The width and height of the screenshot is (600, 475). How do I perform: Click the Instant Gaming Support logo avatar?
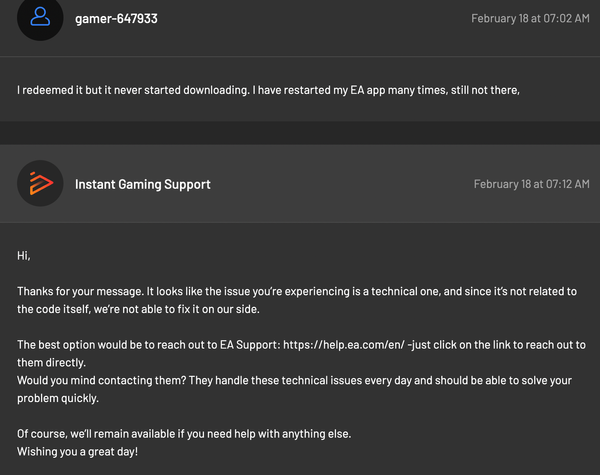tap(41, 183)
